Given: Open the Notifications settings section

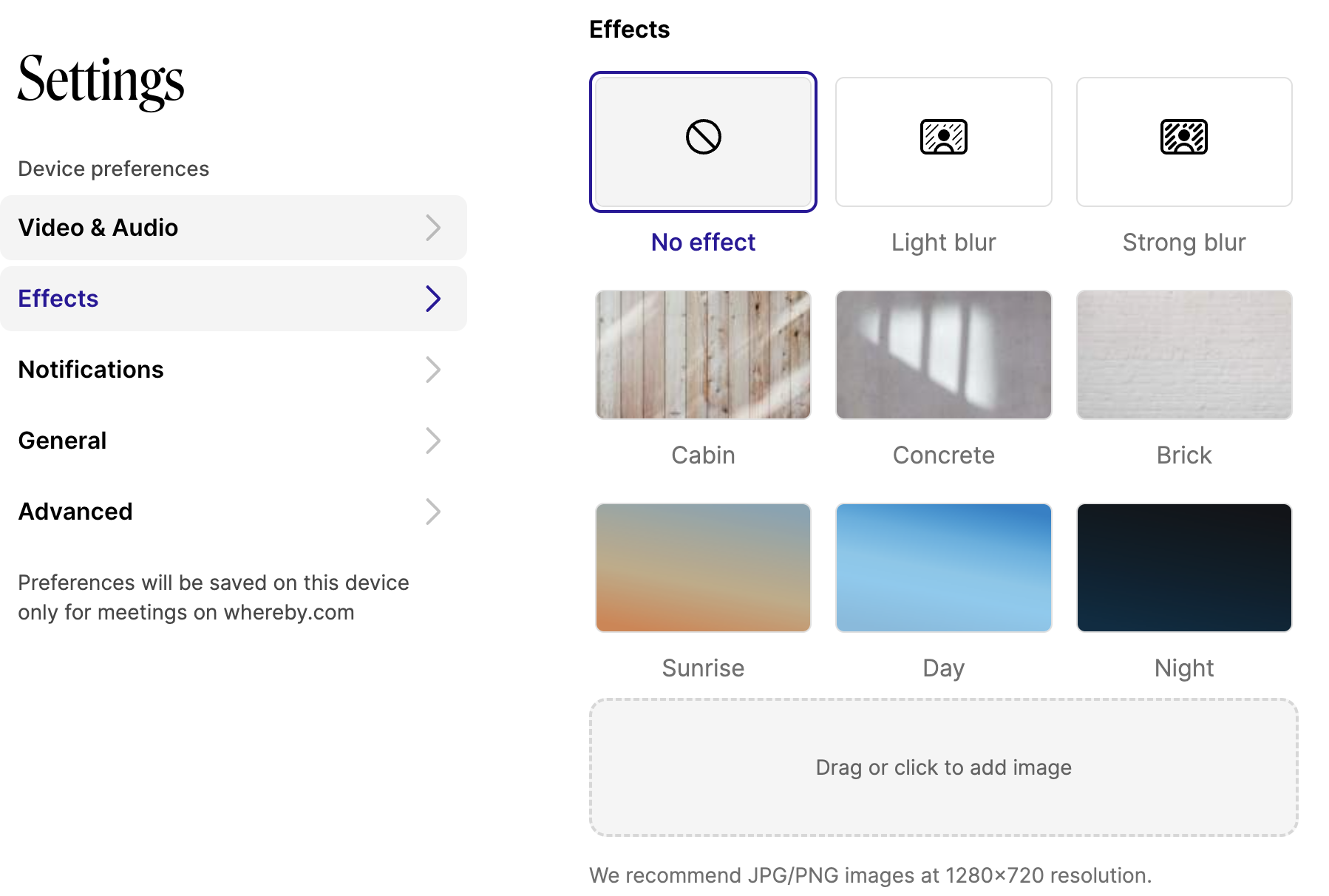Looking at the screenshot, I should click(x=91, y=370).
